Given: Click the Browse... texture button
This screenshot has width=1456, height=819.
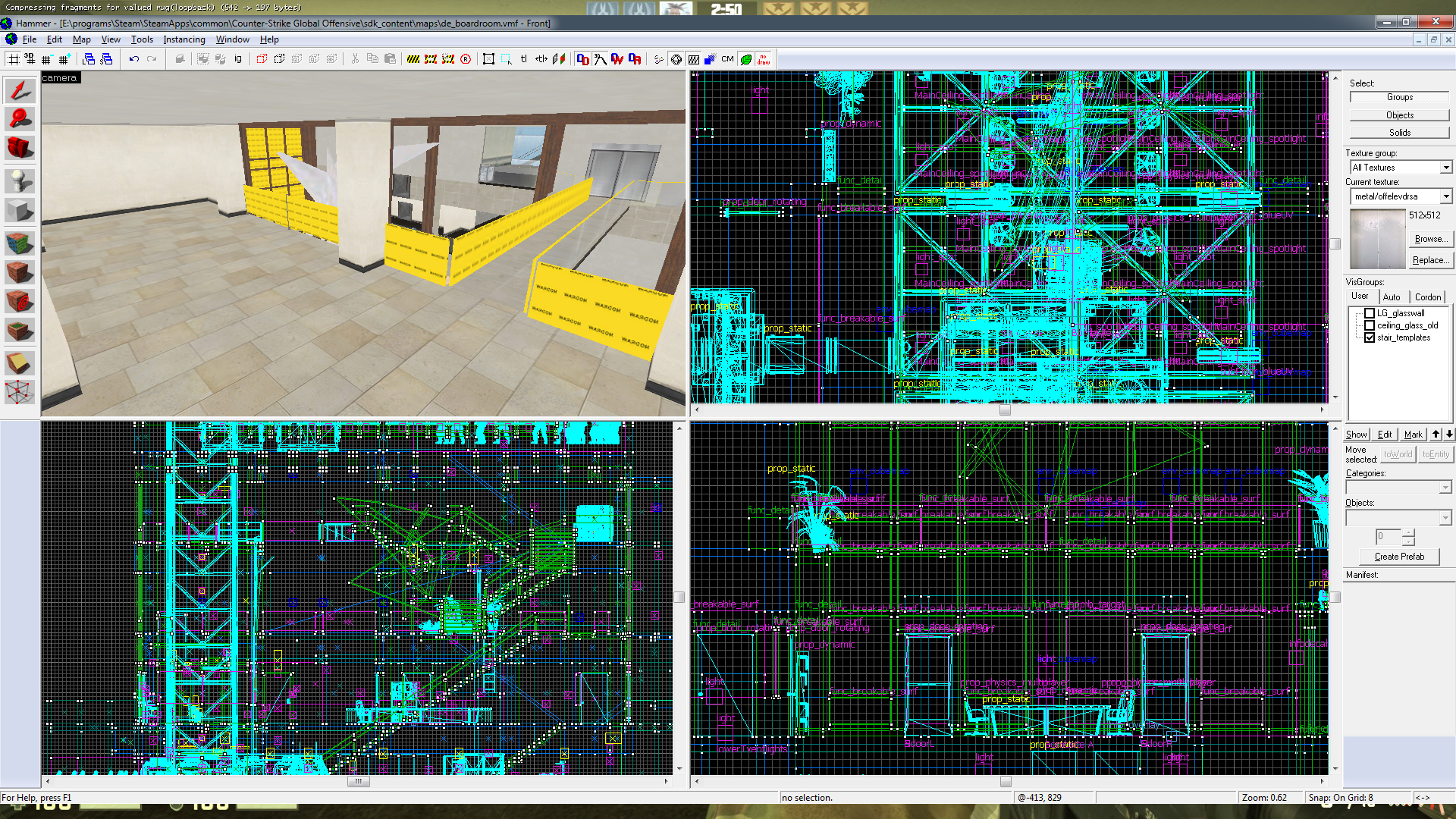Looking at the screenshot, I should (1430, 239).
